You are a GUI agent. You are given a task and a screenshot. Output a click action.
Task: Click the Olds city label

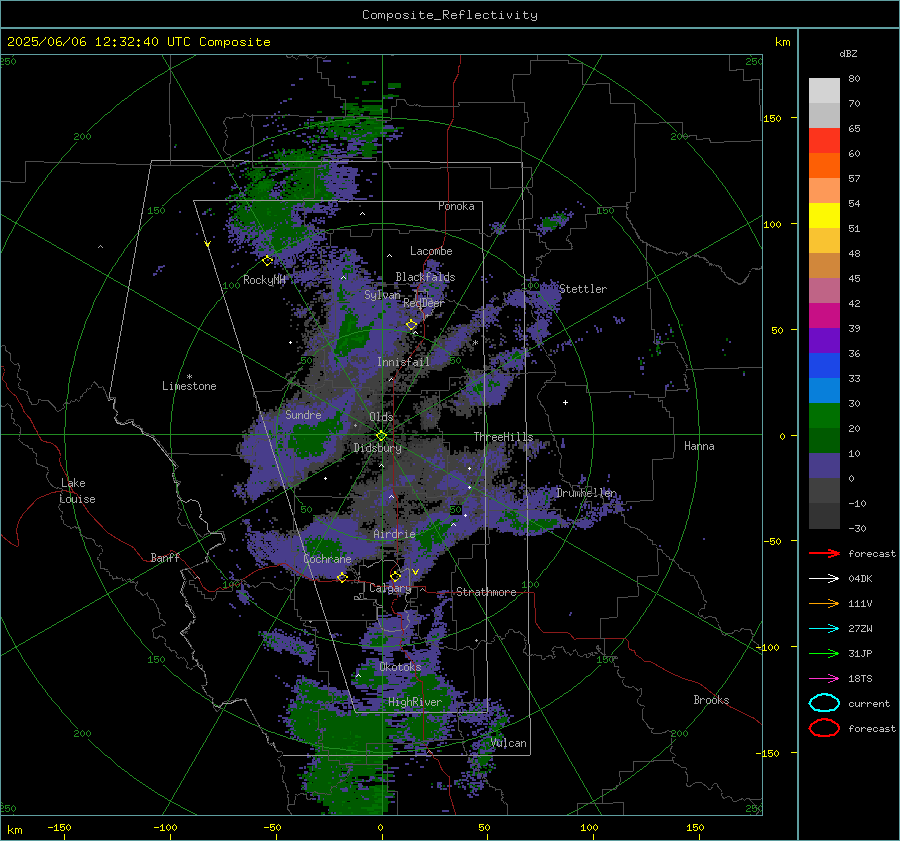381,417
